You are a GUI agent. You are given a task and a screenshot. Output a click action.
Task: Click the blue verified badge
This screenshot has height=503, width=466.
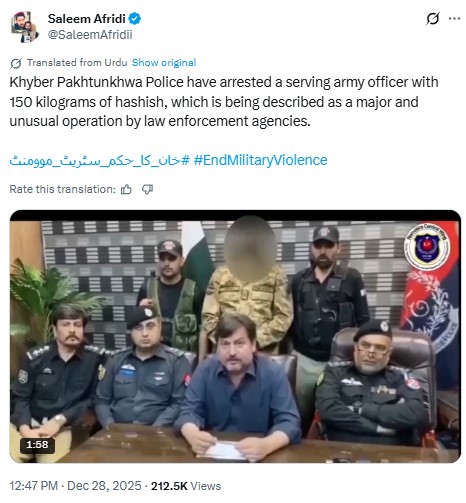click(135, 19)
